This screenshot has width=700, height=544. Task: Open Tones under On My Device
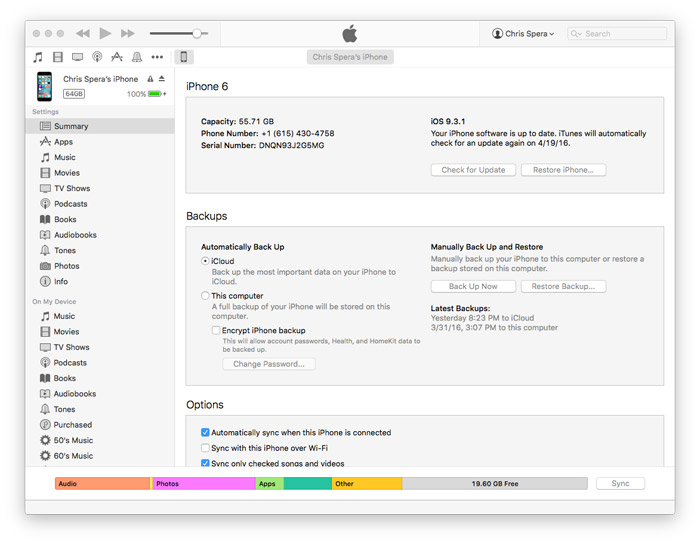[100, 409]
